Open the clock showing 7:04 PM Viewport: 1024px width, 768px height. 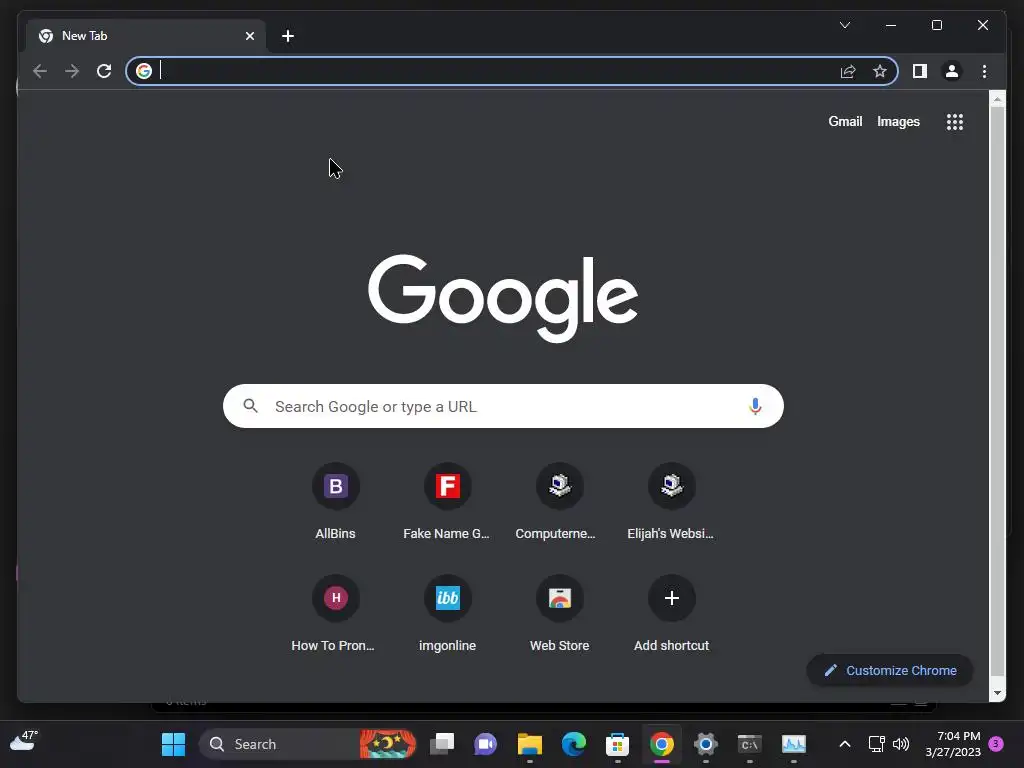click(953, 744)
